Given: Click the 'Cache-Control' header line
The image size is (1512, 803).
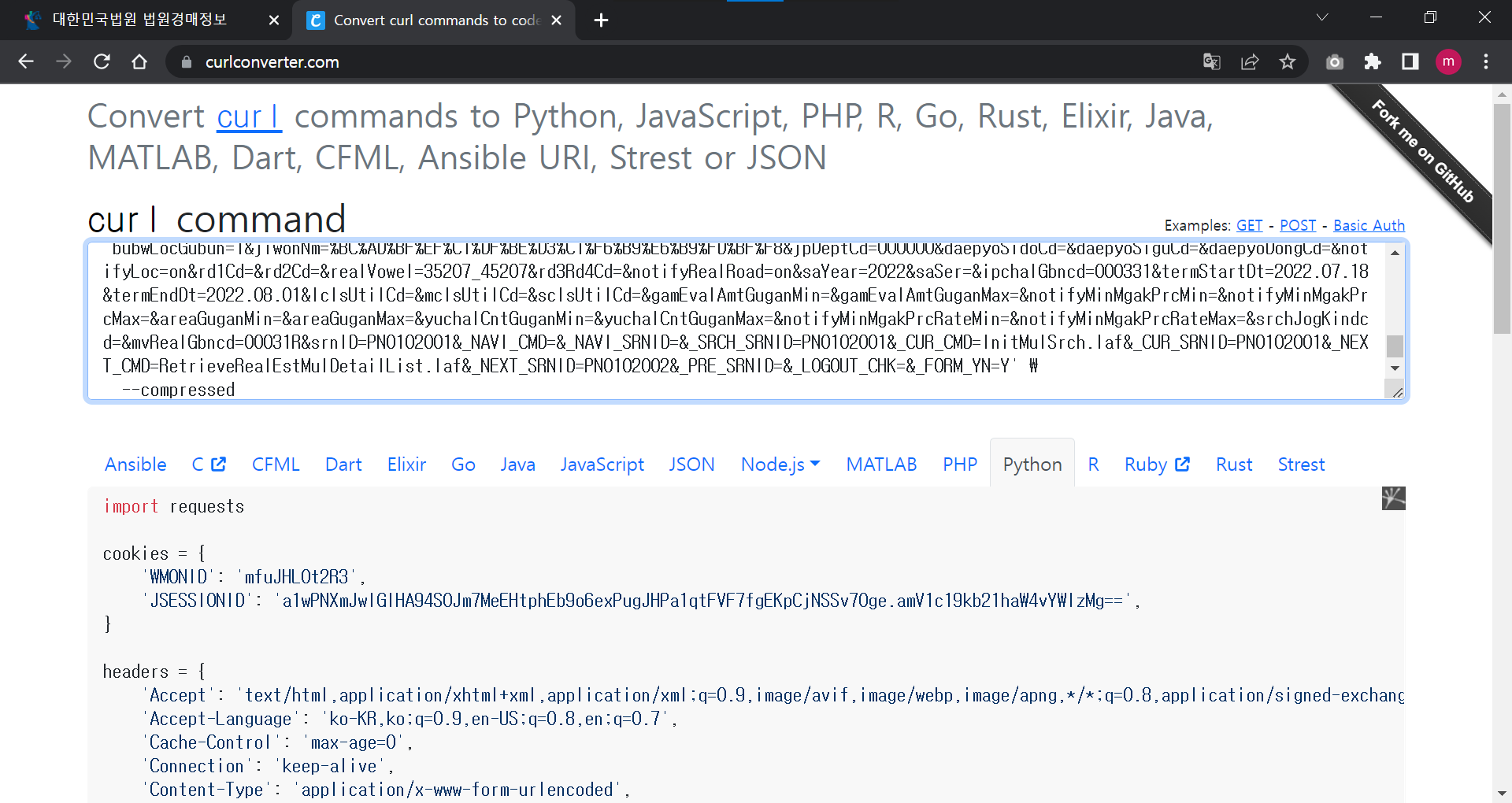Looking at the screenshot, I should pos(277,742).
